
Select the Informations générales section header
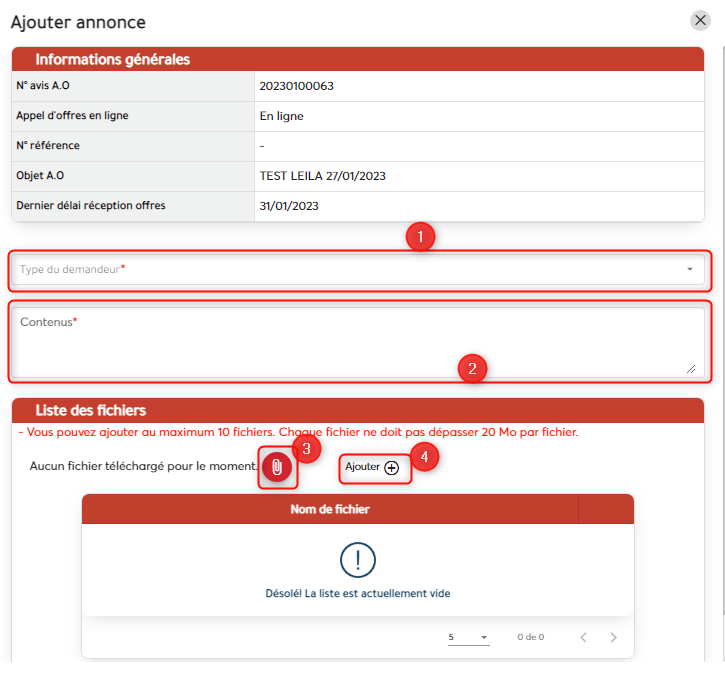click(112, 59)
